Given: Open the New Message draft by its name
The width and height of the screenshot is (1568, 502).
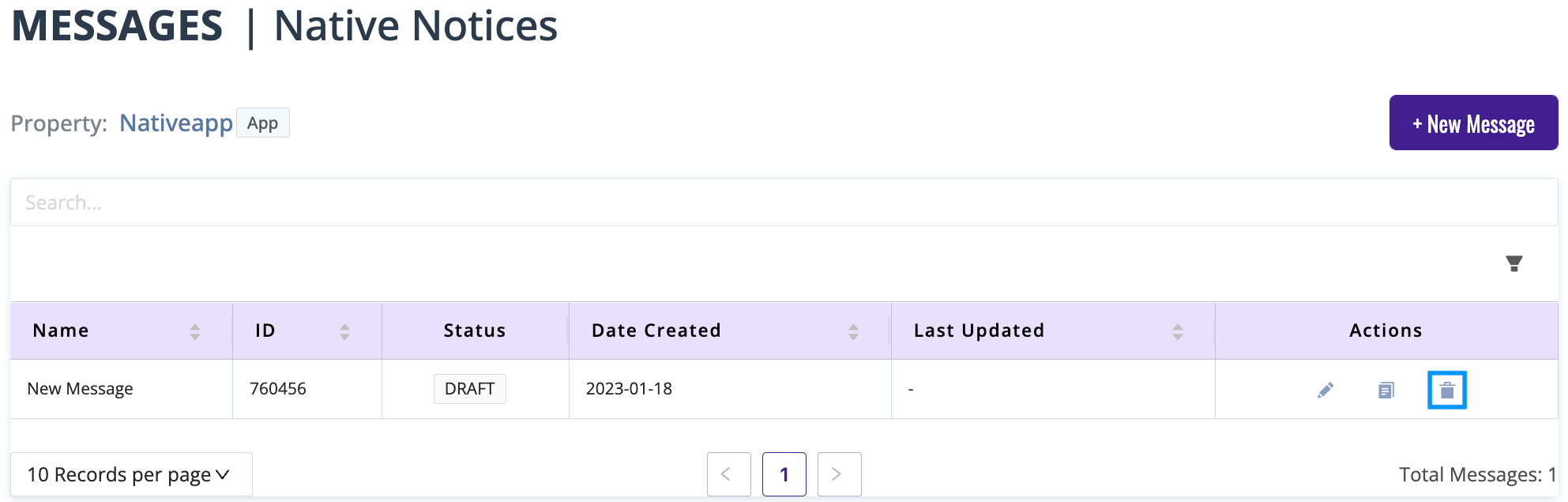Looking at the screenshot, I should coord(80,388).
